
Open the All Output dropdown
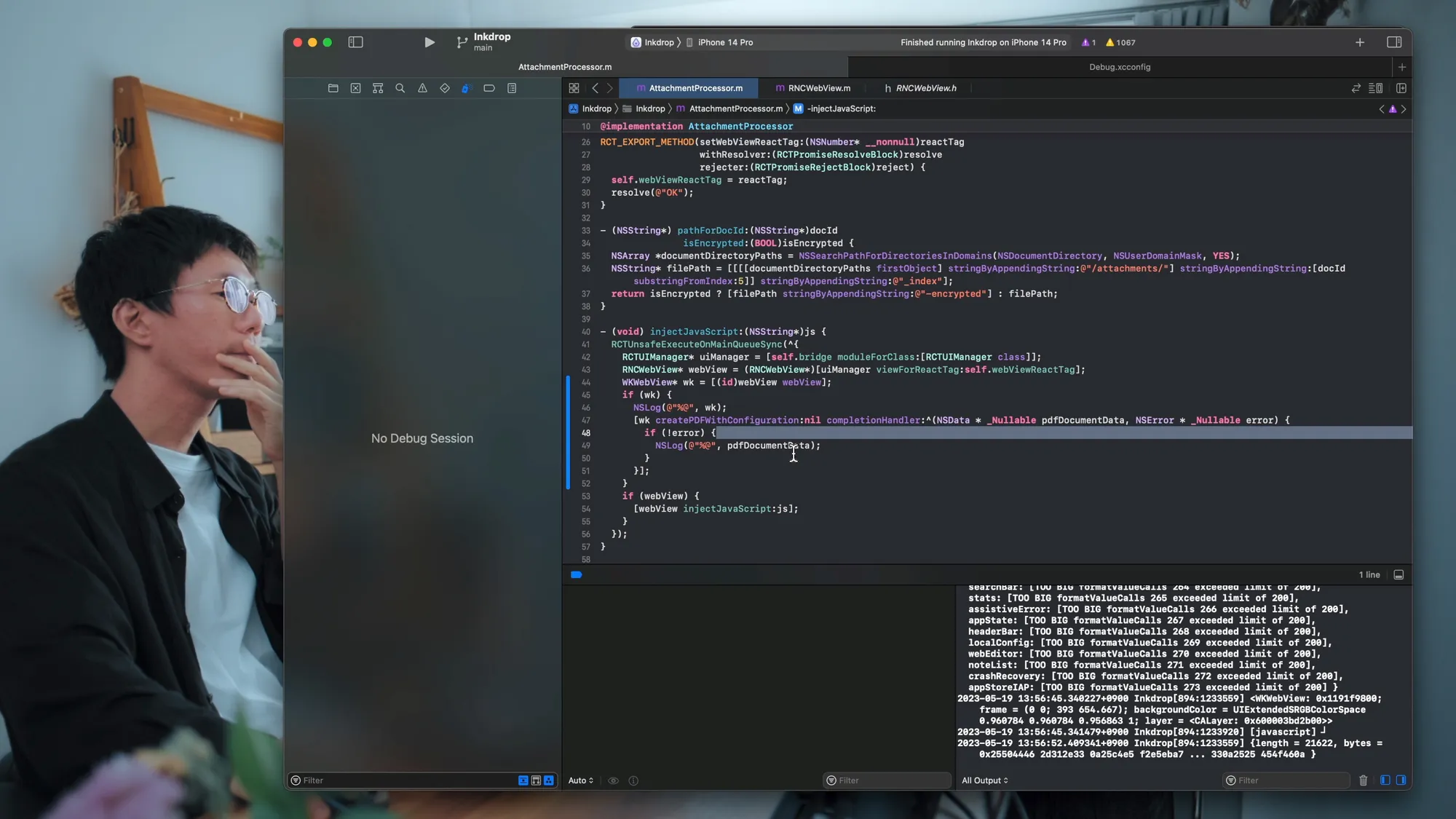click(x=984, y=780)
